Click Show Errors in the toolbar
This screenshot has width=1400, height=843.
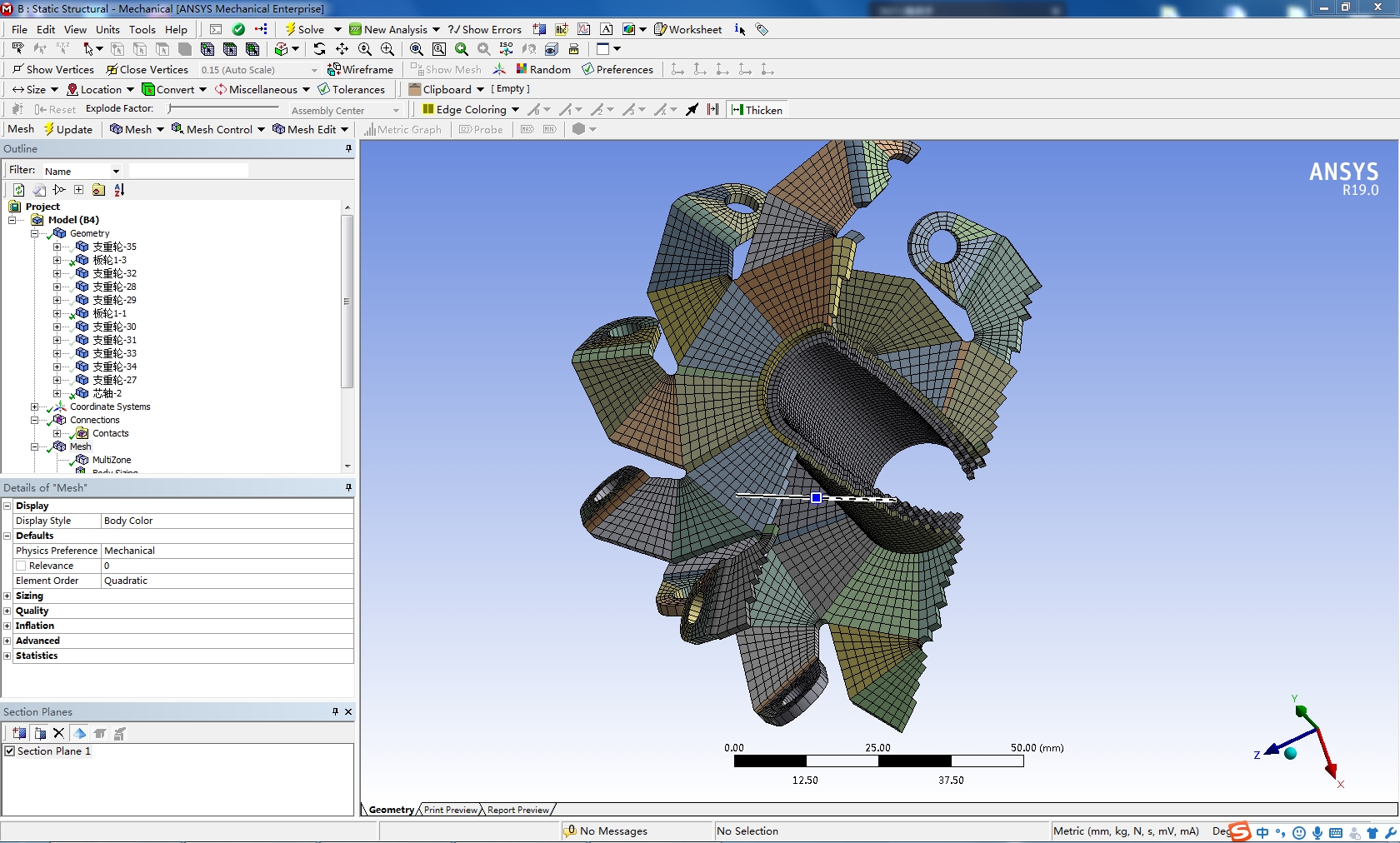pyautogui.click(x=485, y=29)
